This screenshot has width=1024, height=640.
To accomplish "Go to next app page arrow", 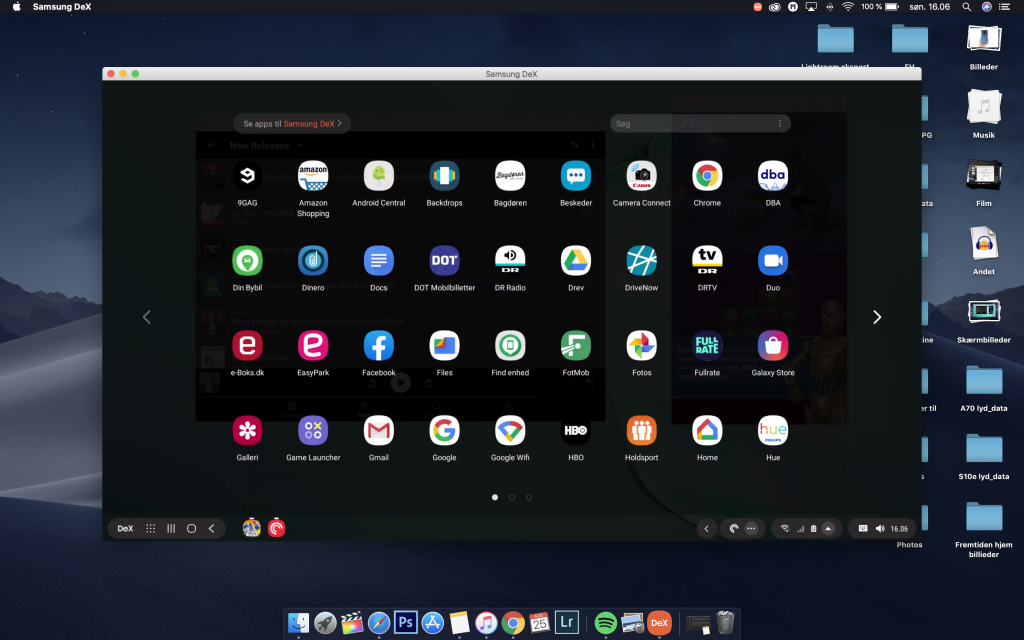I will (877, 317).
